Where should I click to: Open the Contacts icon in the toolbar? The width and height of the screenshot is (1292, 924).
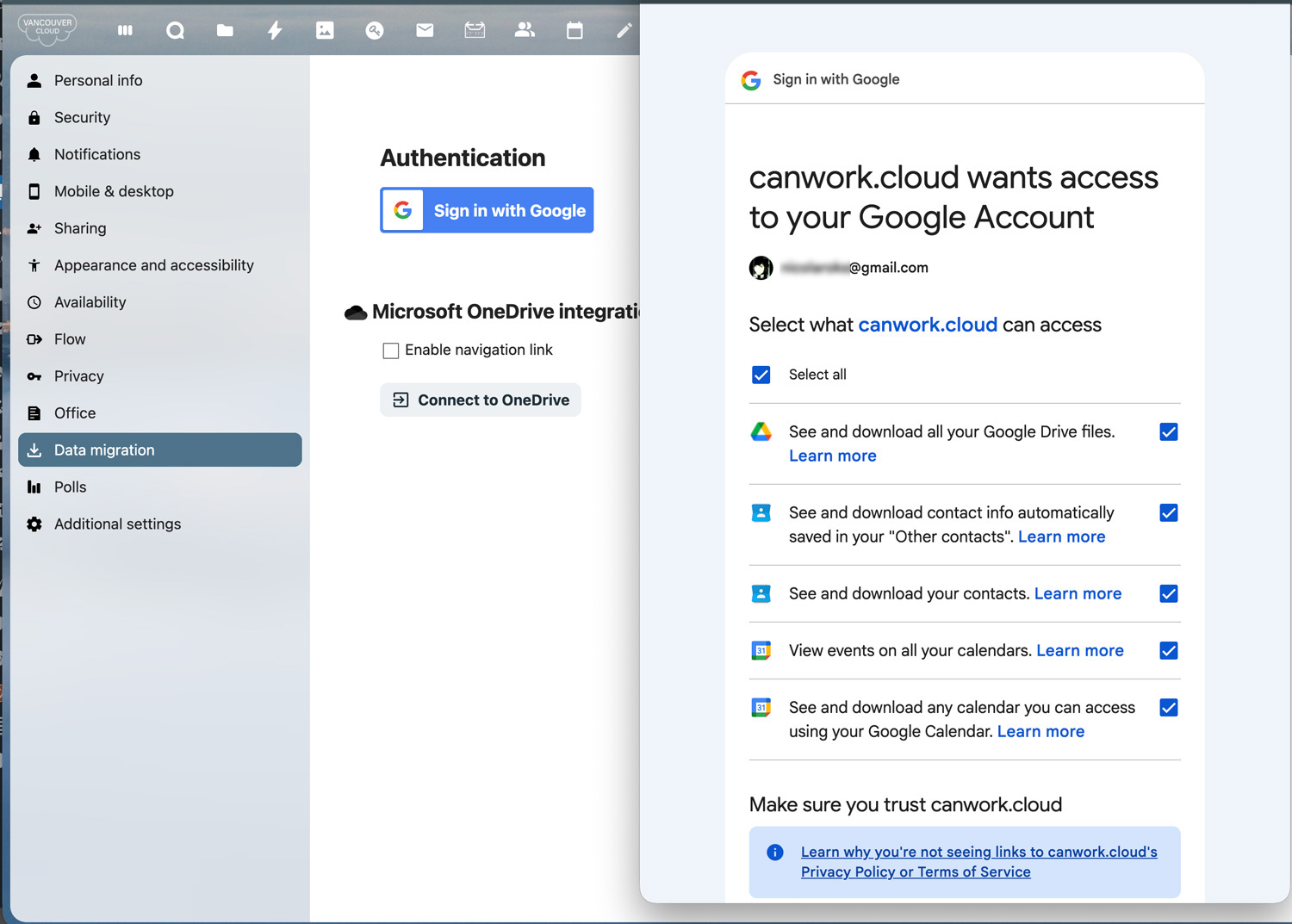(525, 30)
